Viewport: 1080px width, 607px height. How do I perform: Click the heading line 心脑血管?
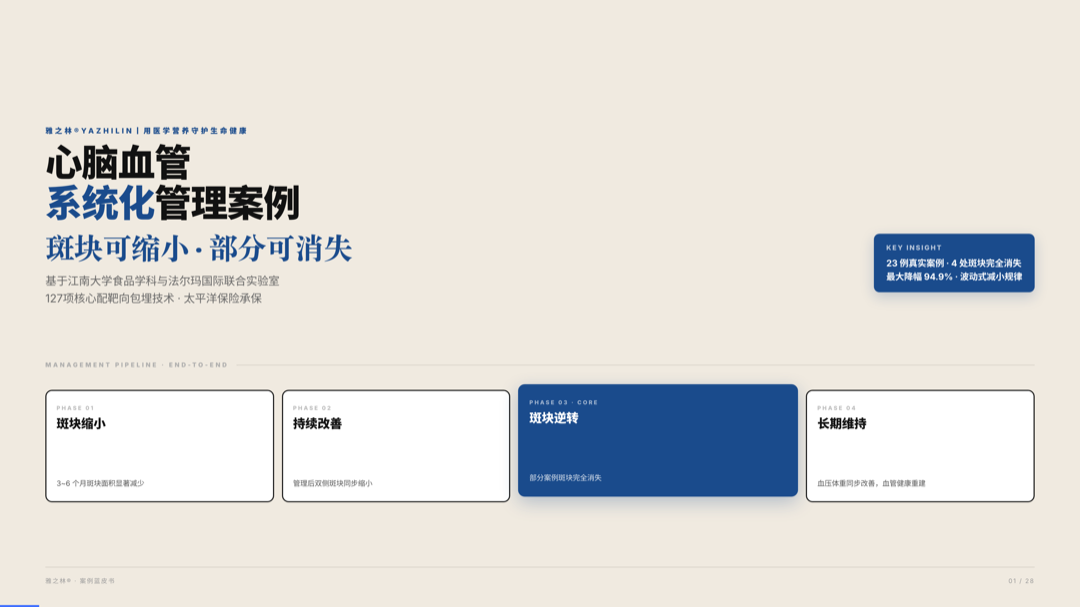(118, 163)
